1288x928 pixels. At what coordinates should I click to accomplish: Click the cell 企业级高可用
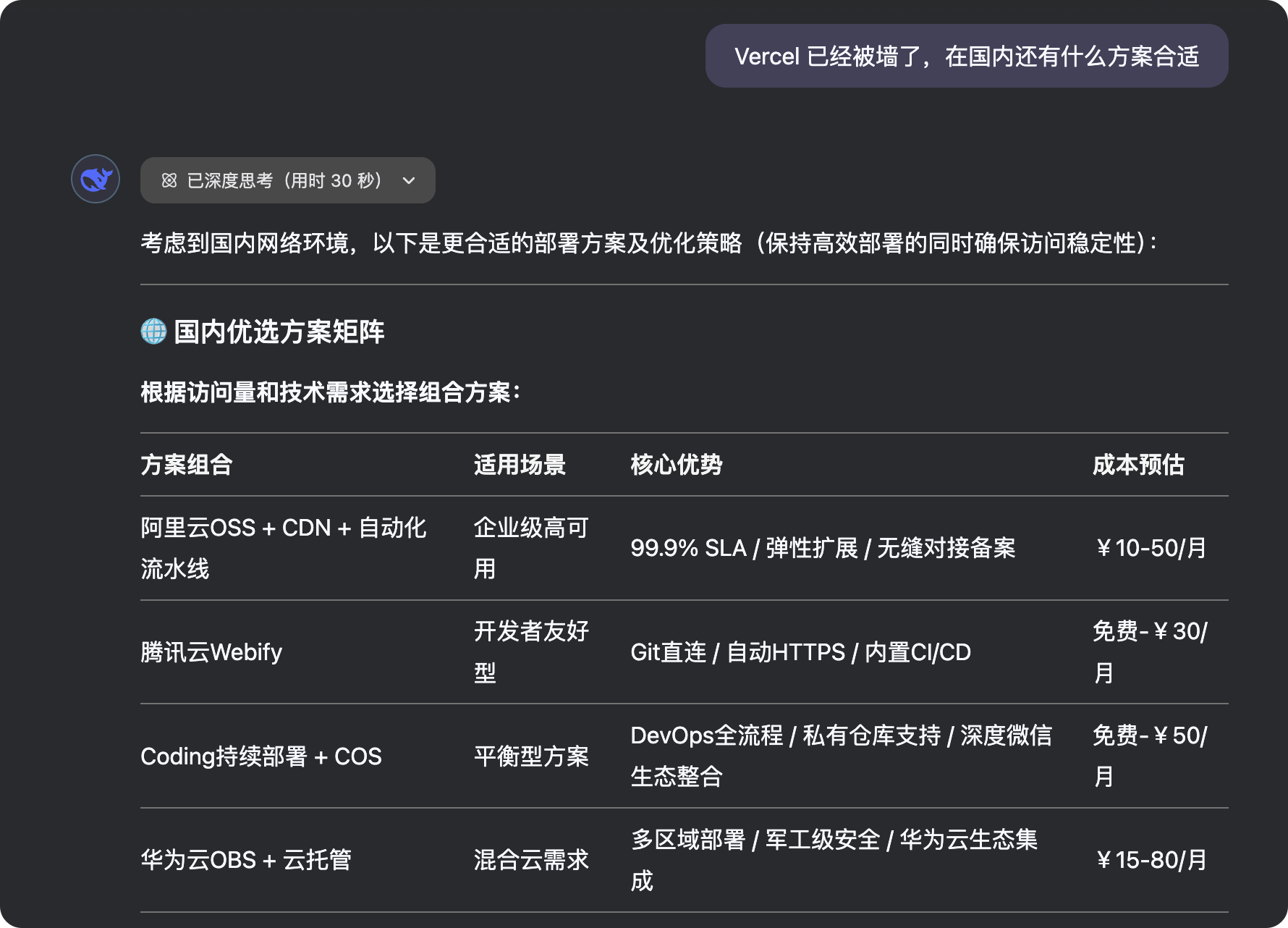[x=531, y=548]
